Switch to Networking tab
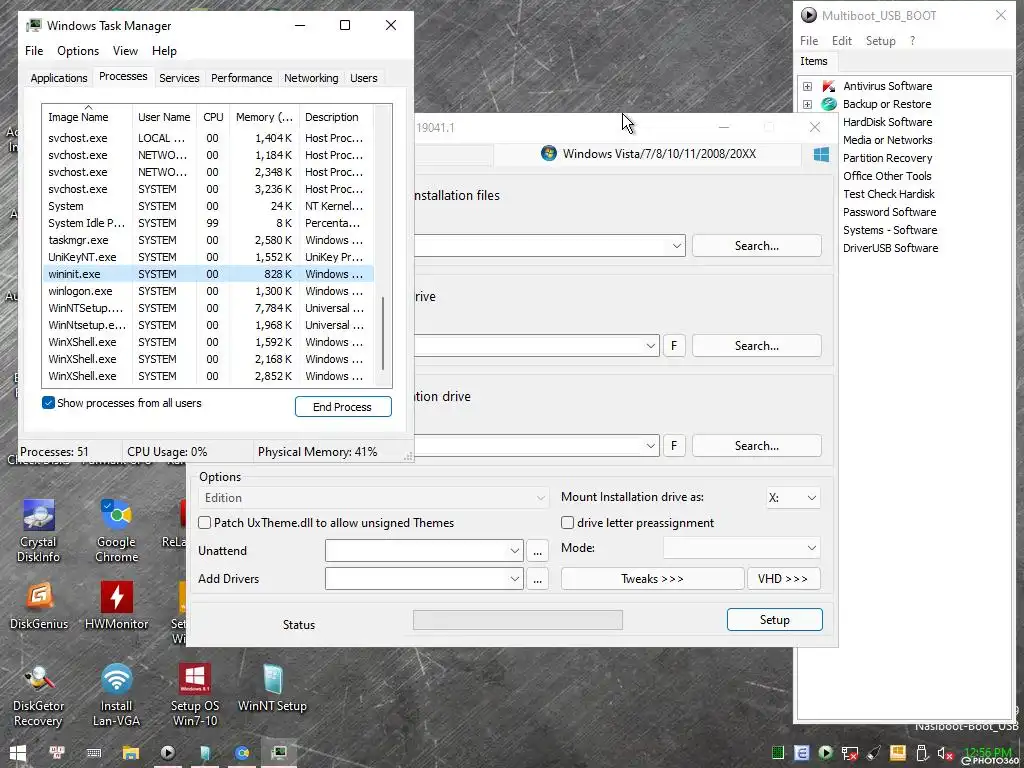The image size is (1024, 768). click(x=311, y=78)
